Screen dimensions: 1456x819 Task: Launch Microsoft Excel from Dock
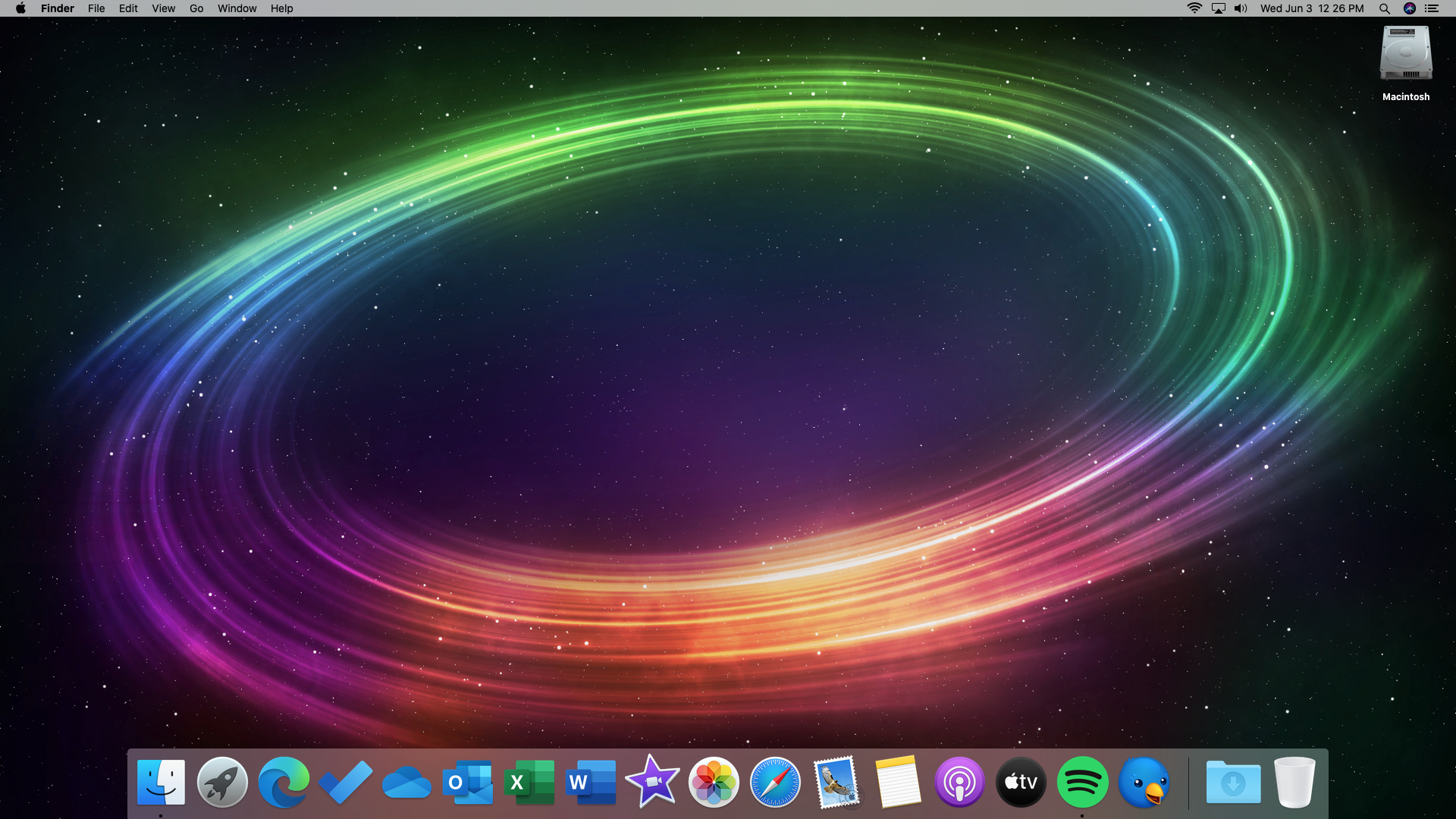pyautogui.click(x=529, y=782)
